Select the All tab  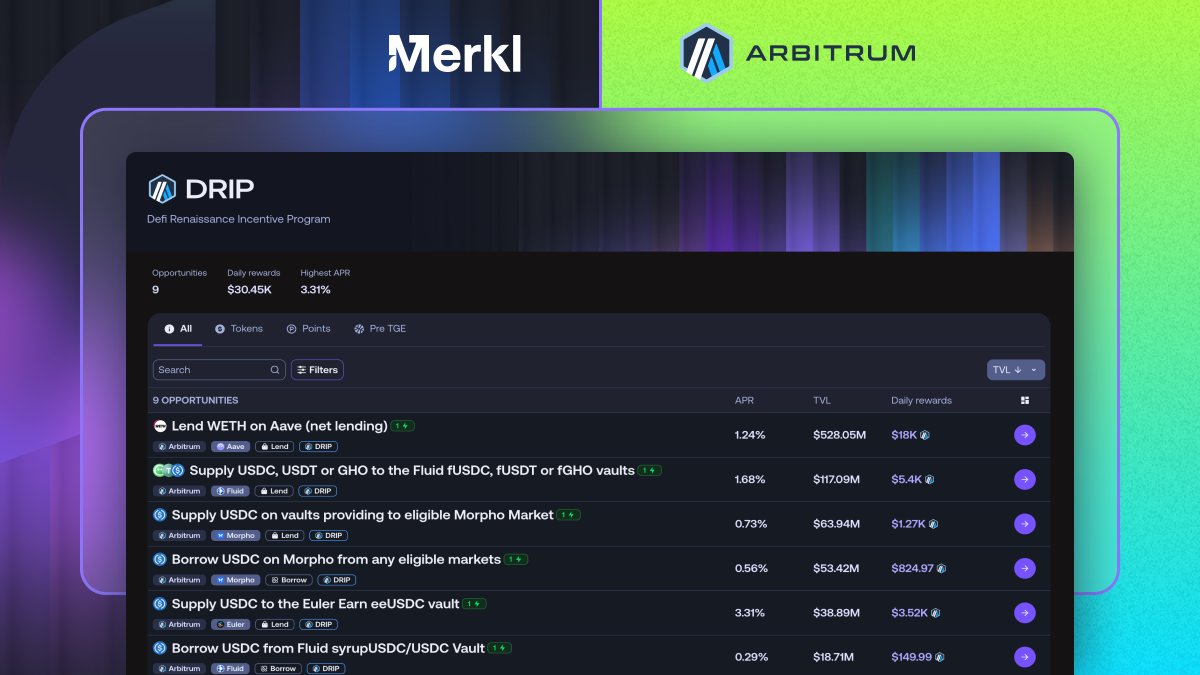pos(178,329)
